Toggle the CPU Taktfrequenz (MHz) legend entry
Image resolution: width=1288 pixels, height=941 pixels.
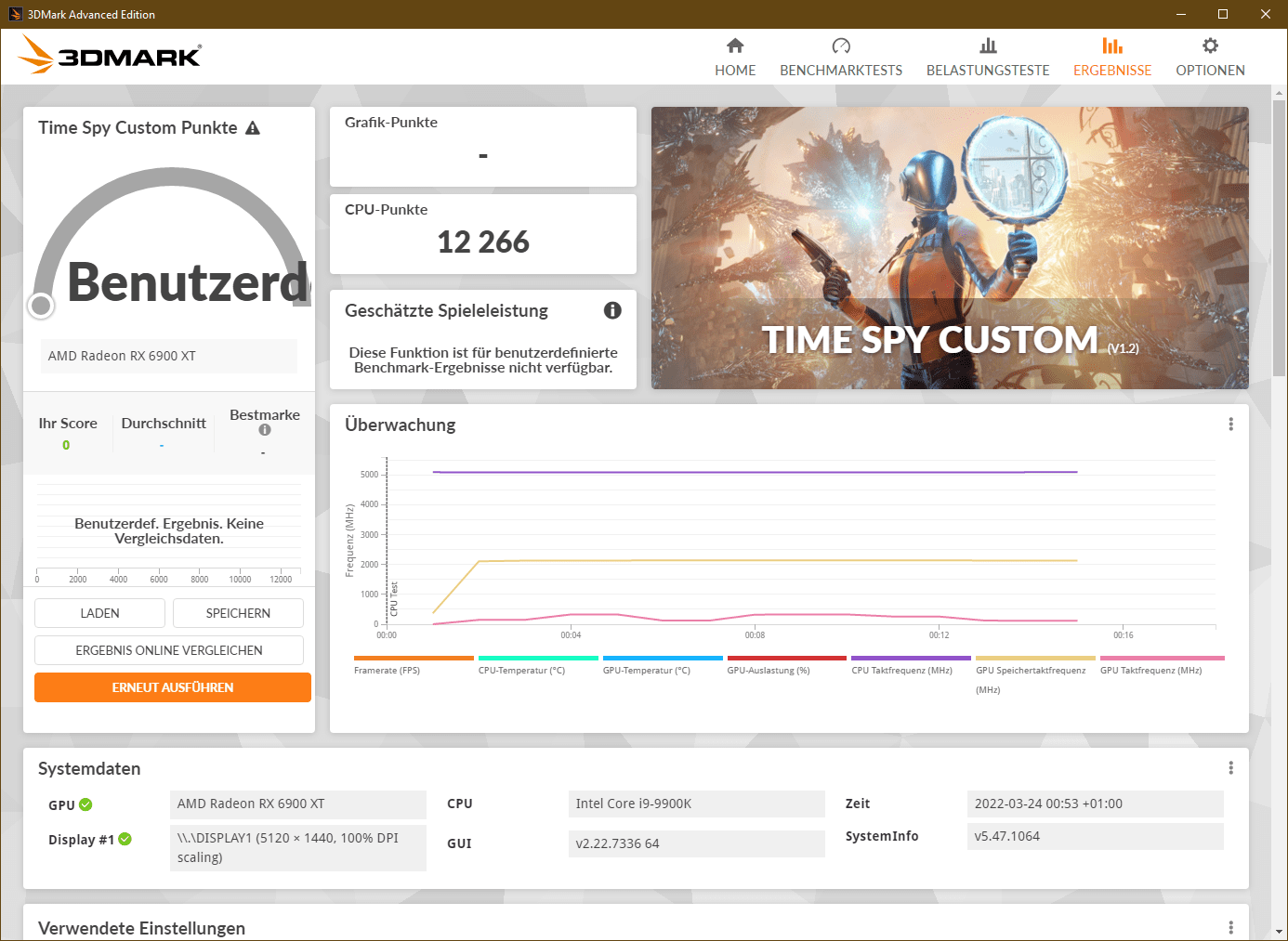click(x=911, y=665)
